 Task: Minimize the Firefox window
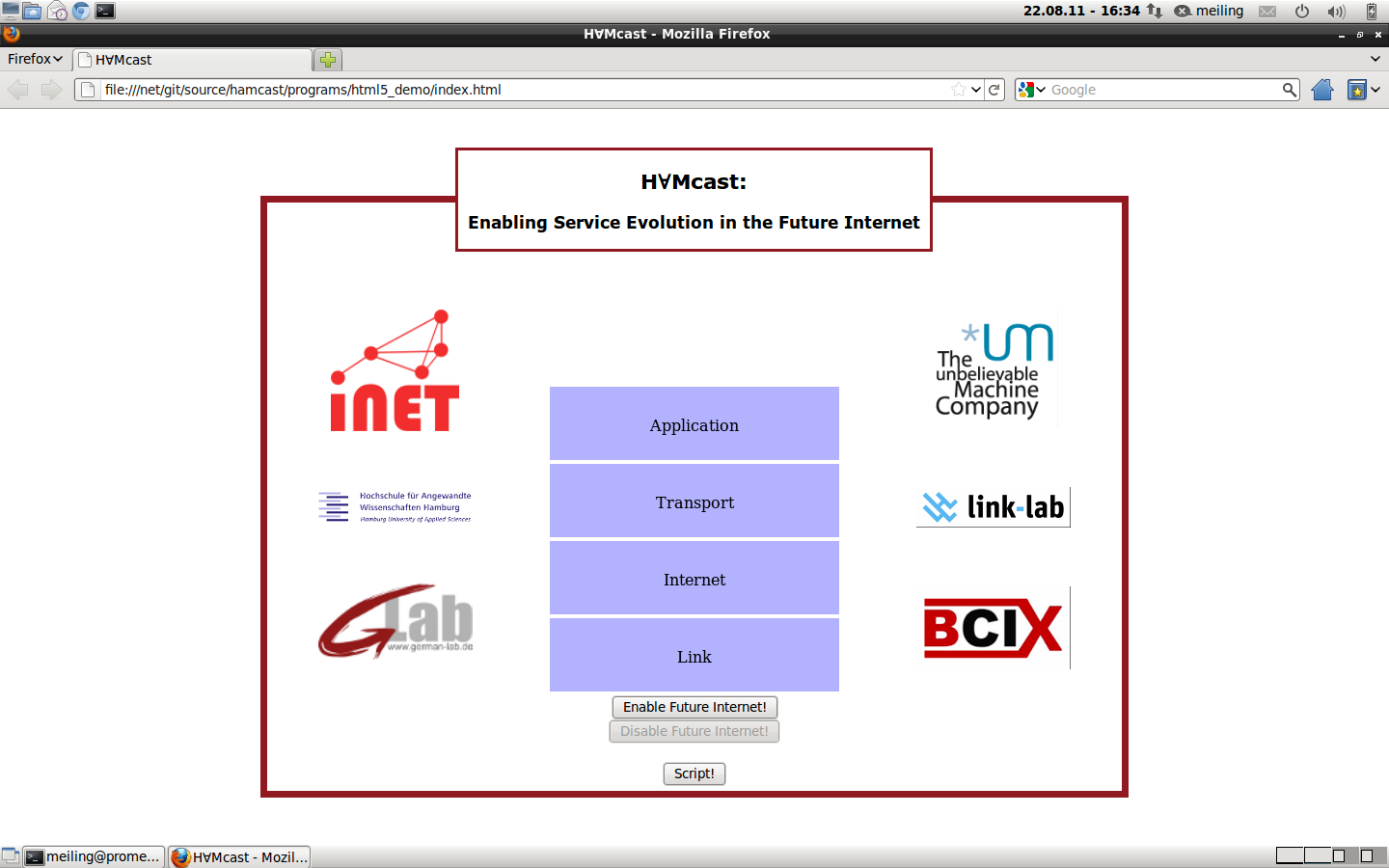(x=1342, y=35)
